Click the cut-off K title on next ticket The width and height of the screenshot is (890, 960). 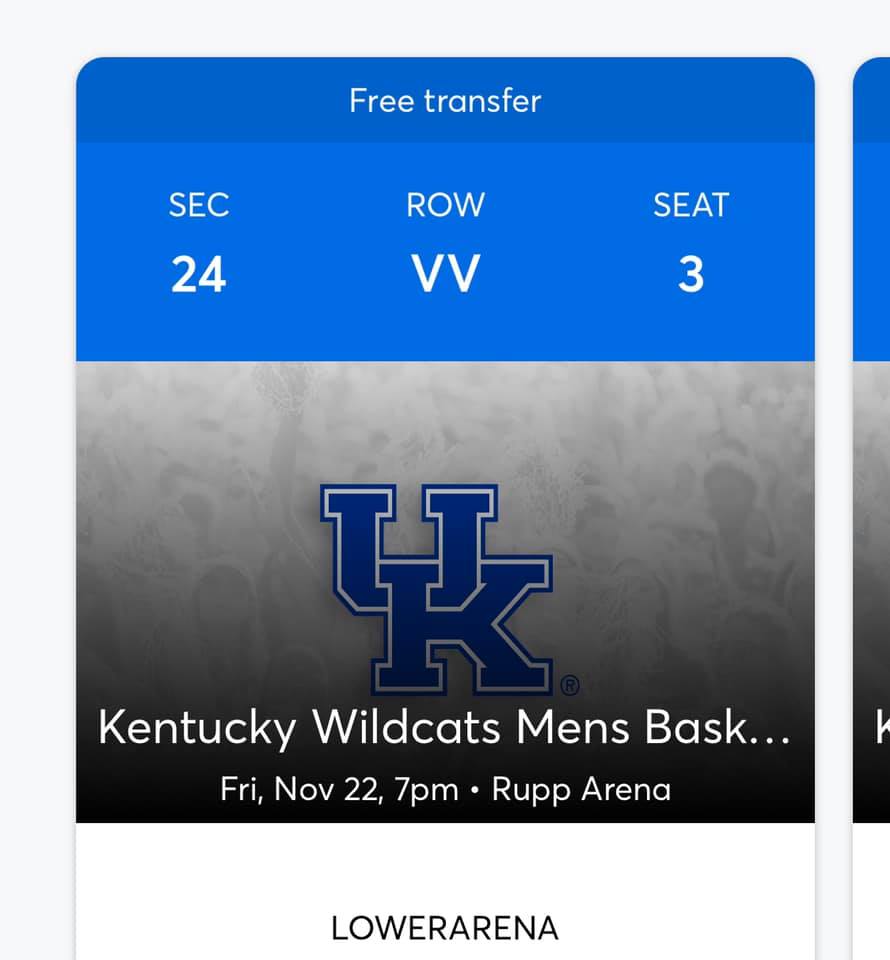coord(881,729)
